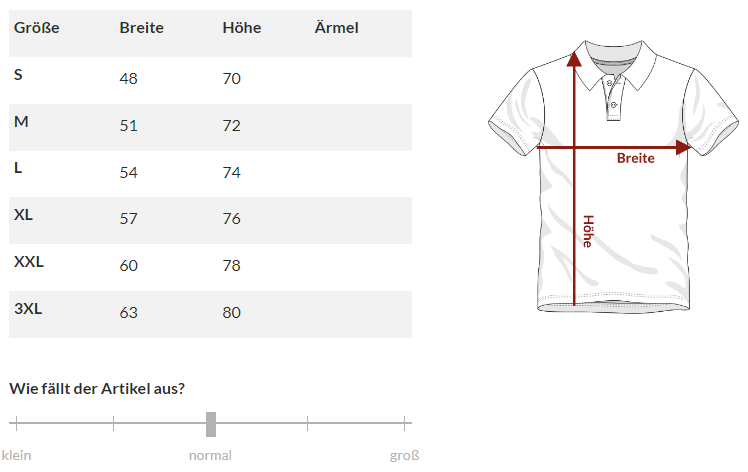Image resolution: width=748 pixels, height=472 pixels.
Task: Click the 'groß' slider label
Action: coord(404,455)
